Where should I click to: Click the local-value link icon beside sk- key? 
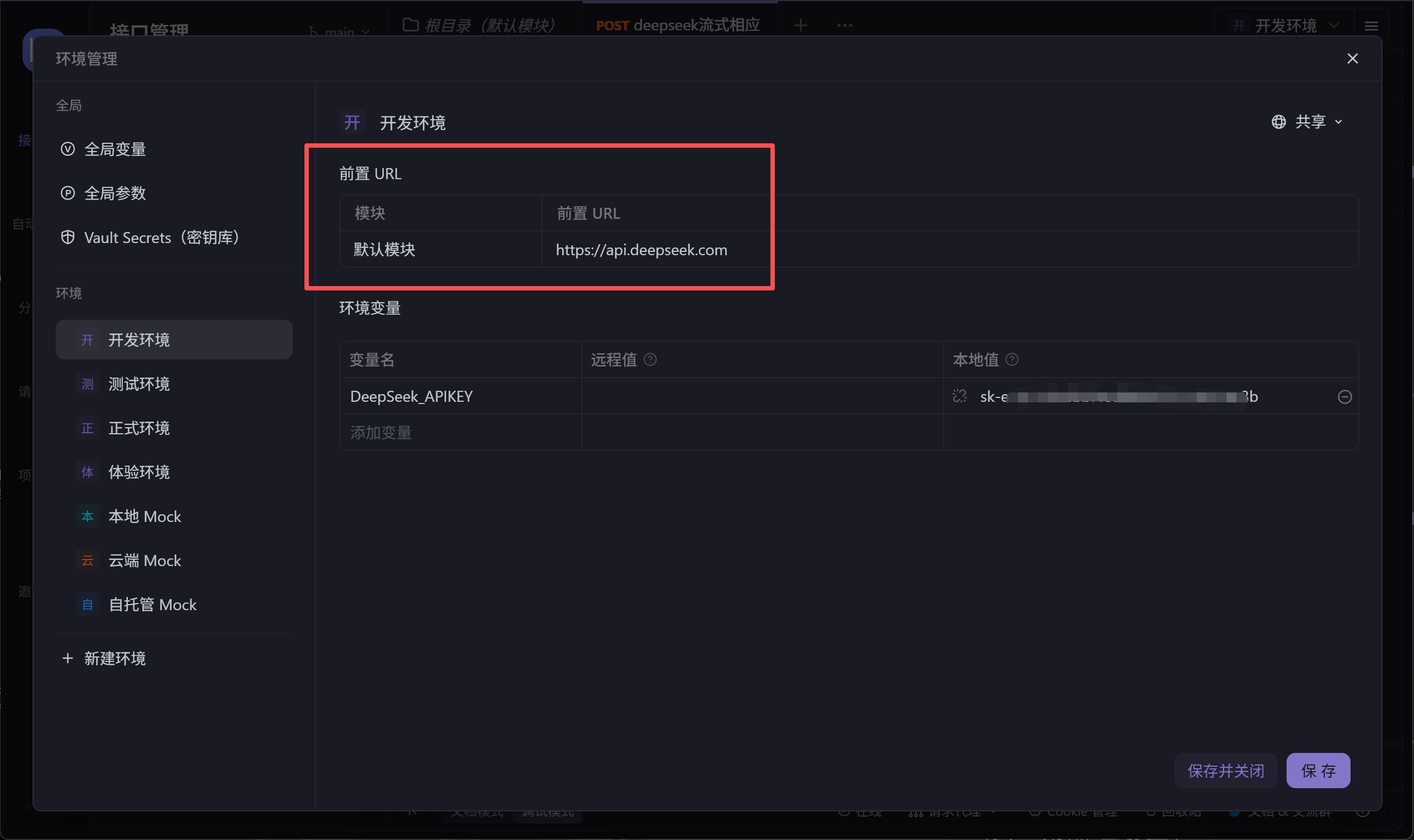(959, 396)
